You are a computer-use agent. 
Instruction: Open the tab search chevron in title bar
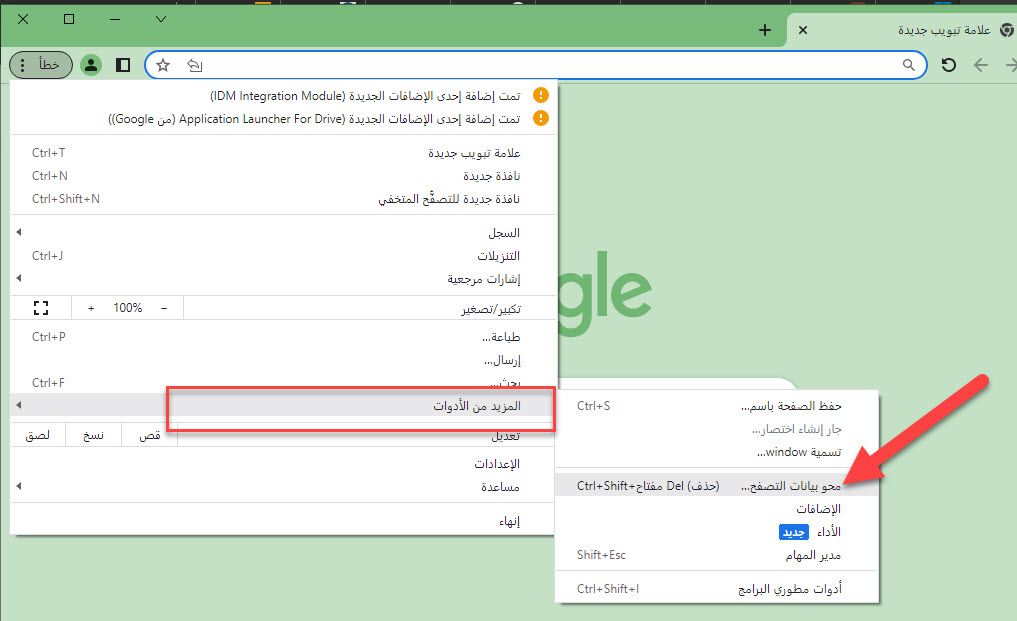(x=161, y=19)
